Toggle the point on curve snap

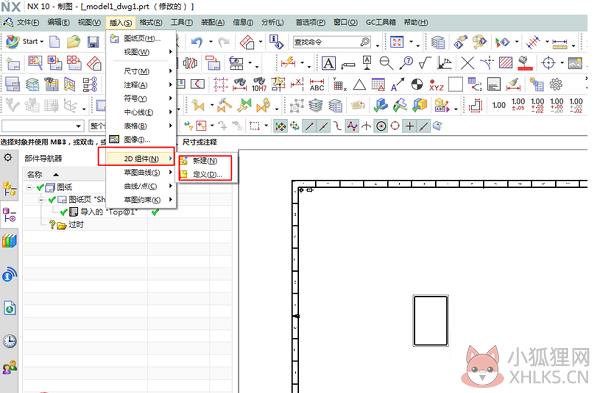pos(424,126)
